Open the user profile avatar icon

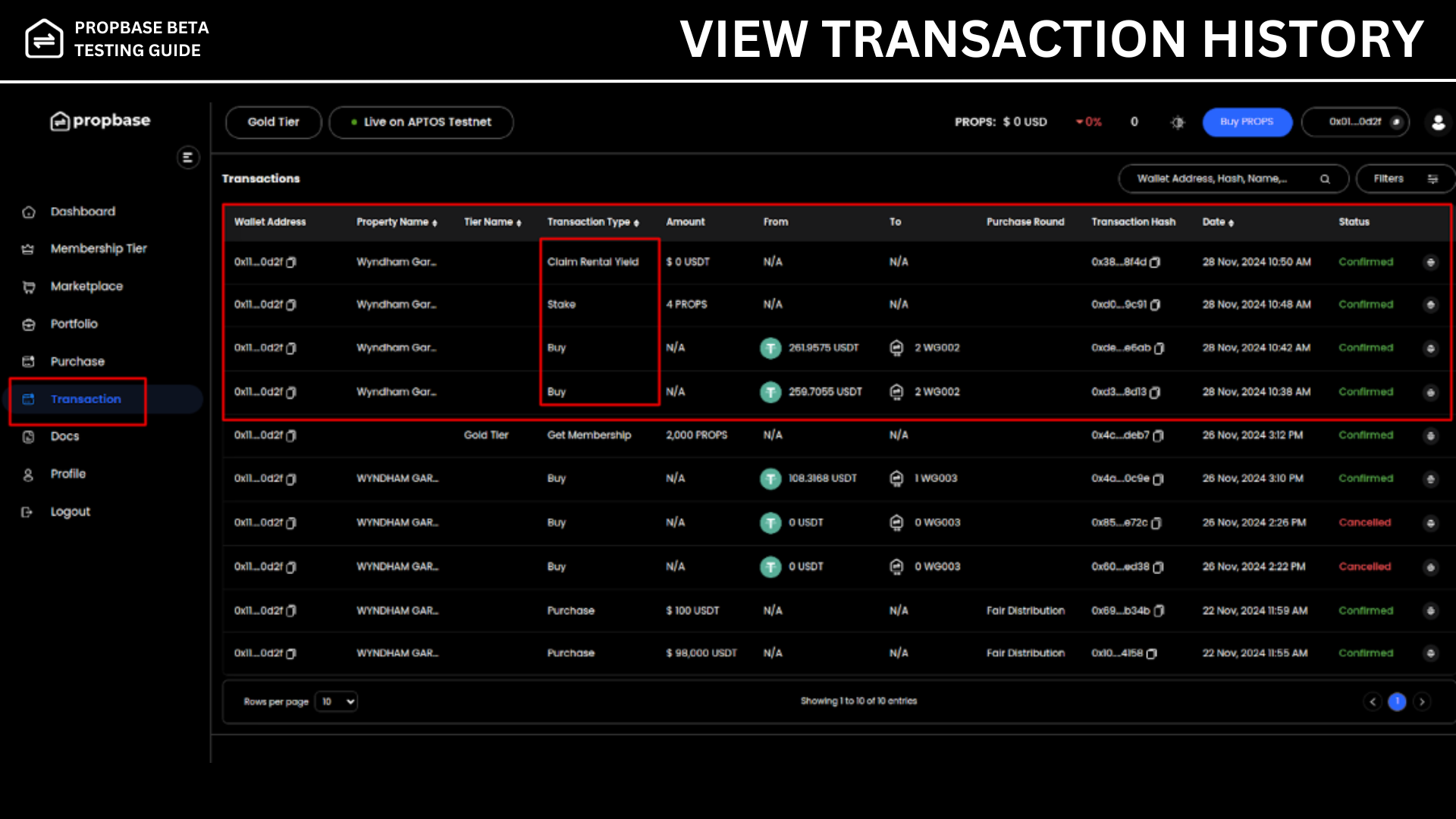tap(1438, 122)
